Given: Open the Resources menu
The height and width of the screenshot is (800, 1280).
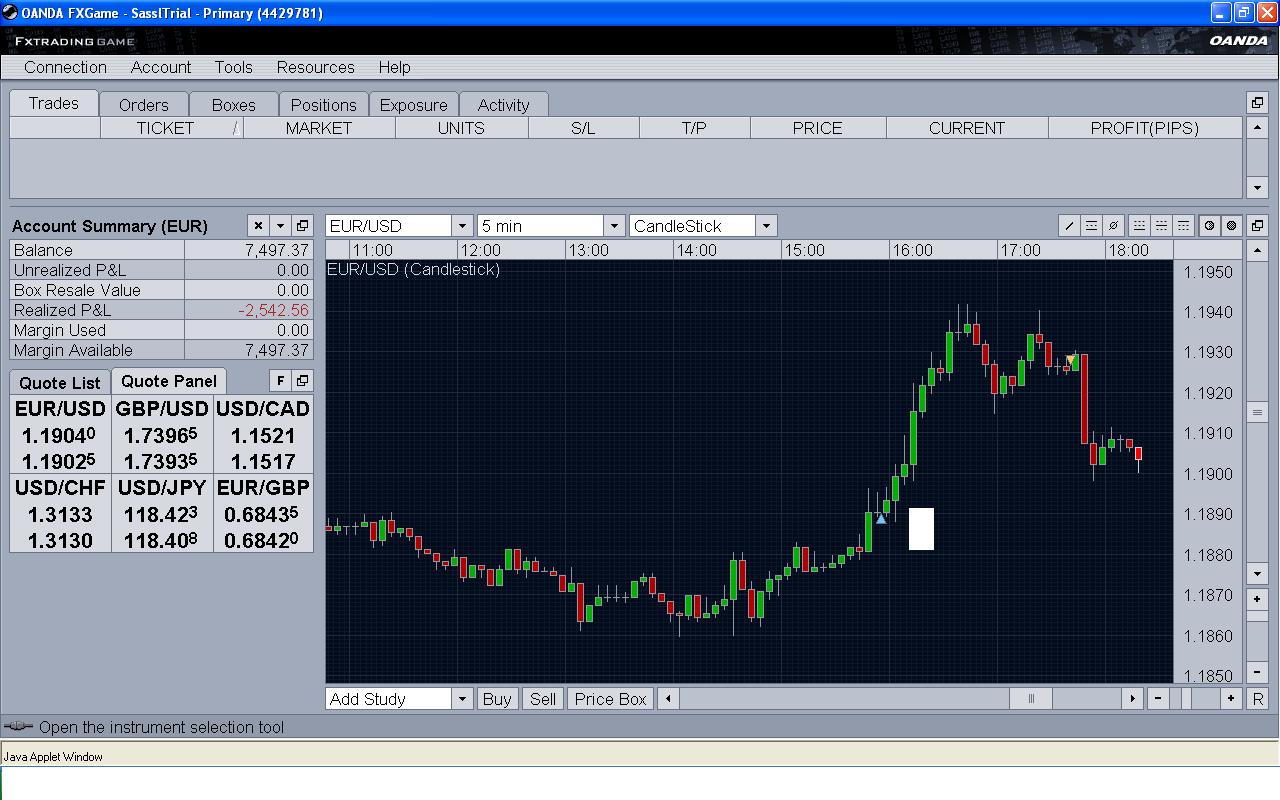Looking at the screenshot, I should click(x=315, y=67).
